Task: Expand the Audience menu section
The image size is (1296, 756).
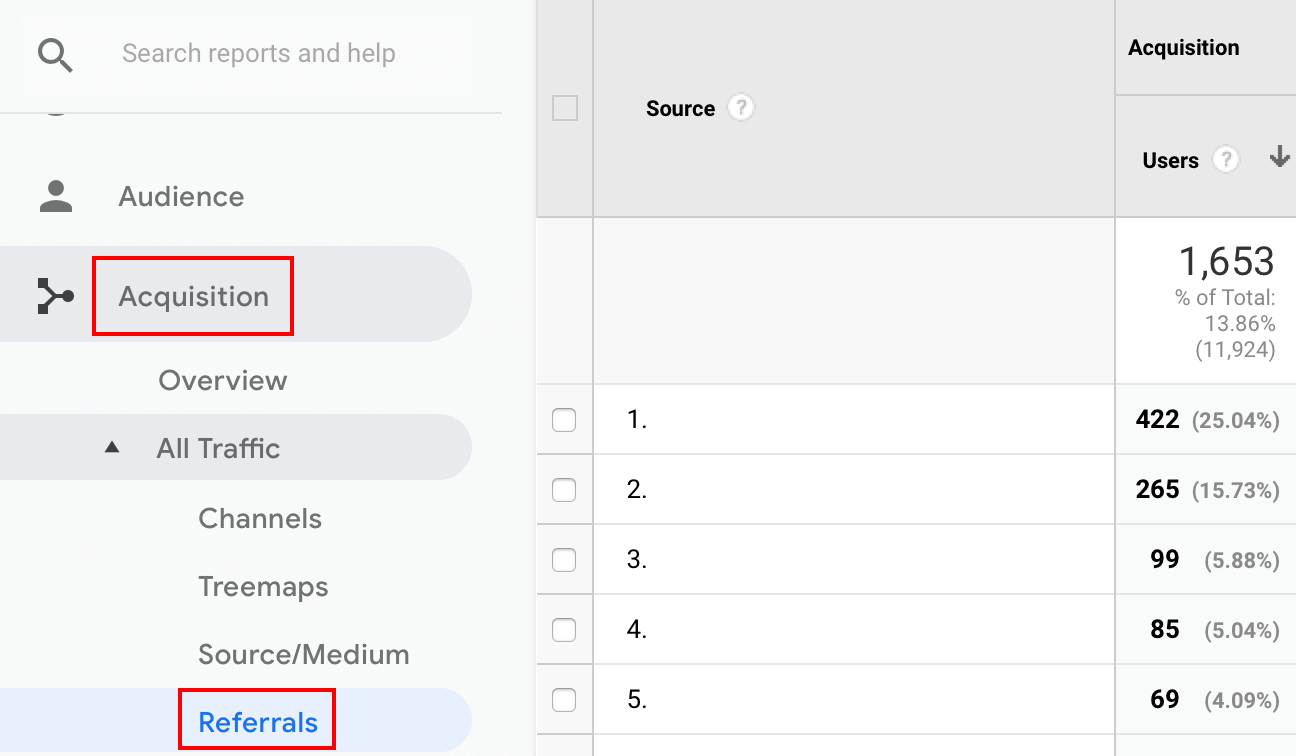Action: point(181,197)
